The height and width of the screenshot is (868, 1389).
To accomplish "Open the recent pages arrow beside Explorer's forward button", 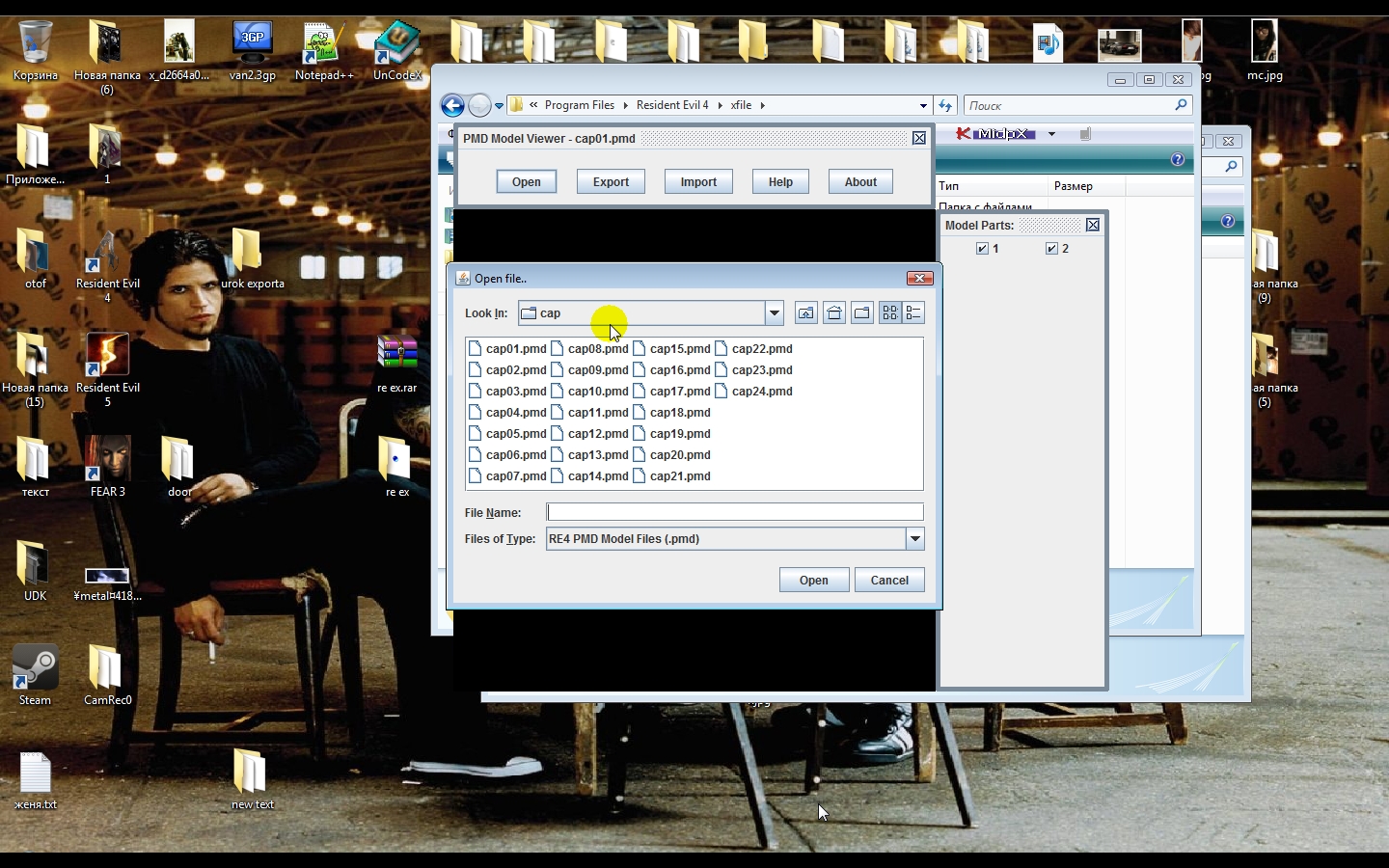I will [x=499, y=105].
